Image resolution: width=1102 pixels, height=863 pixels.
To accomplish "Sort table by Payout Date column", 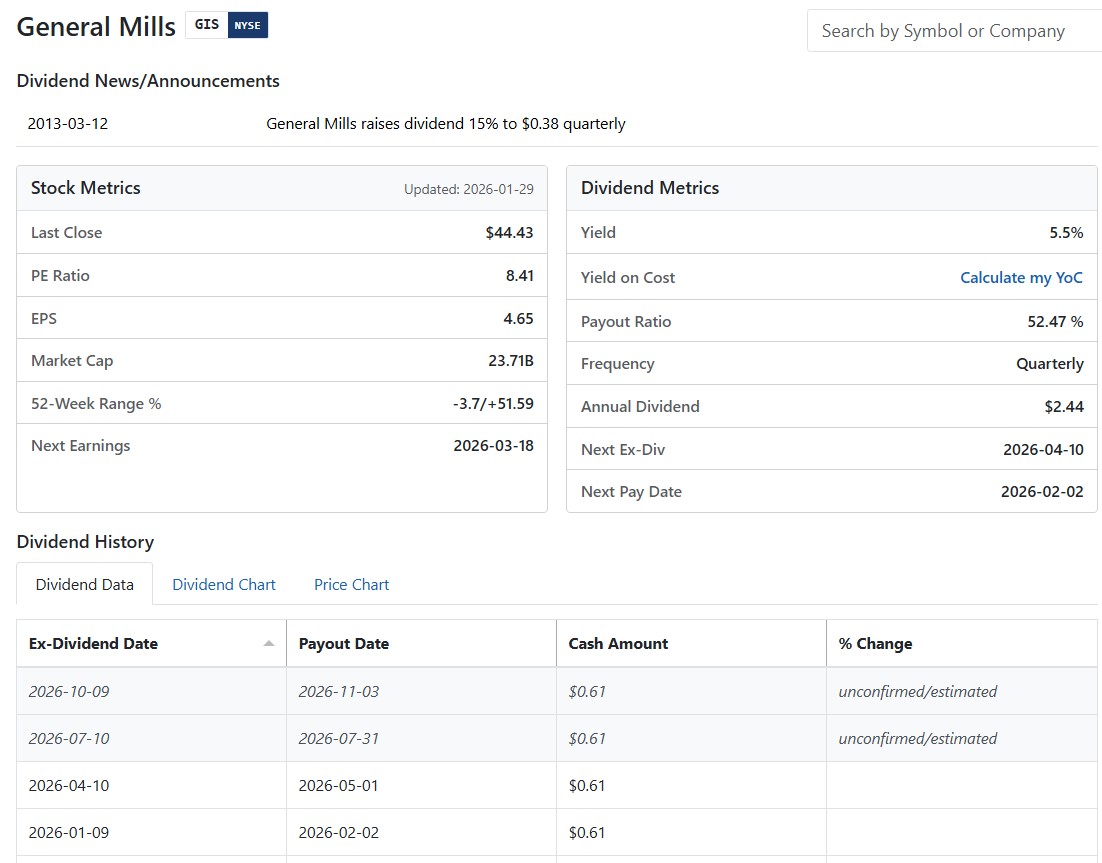I will point(343,644).
